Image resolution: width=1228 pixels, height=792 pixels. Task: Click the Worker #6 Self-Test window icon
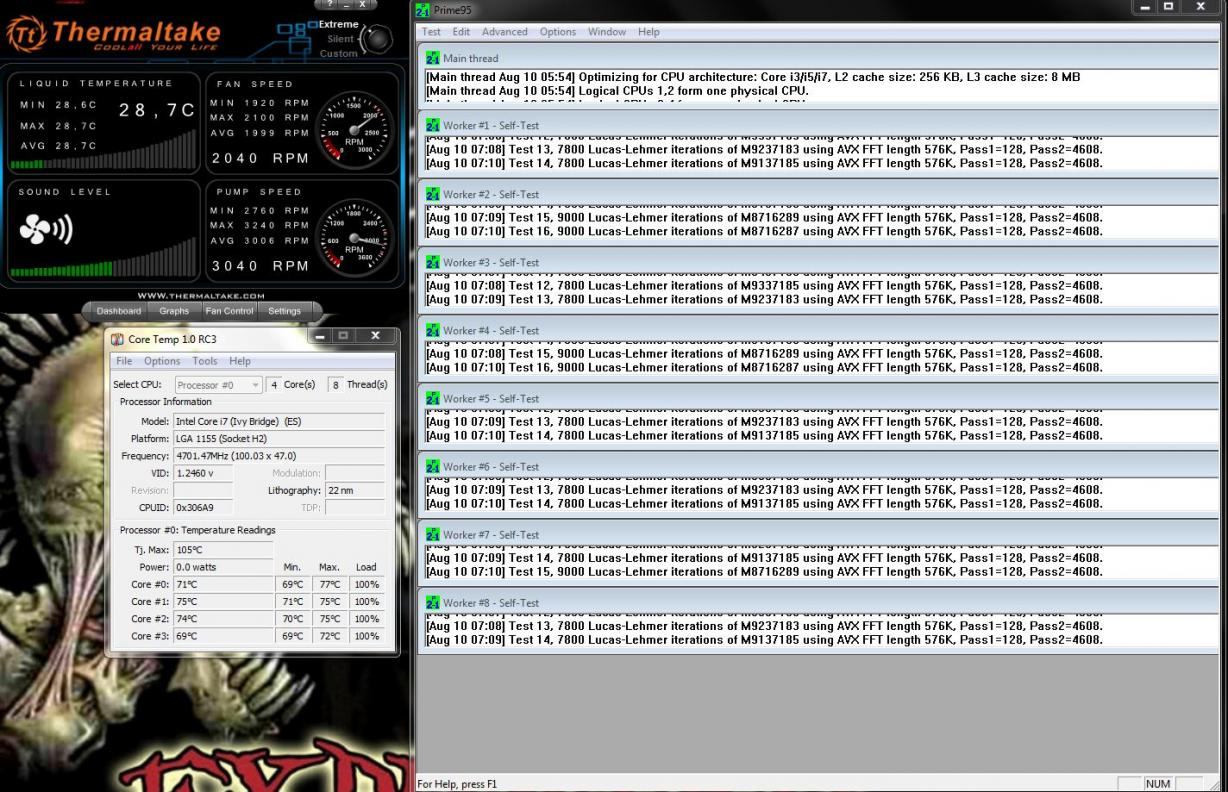432,467
